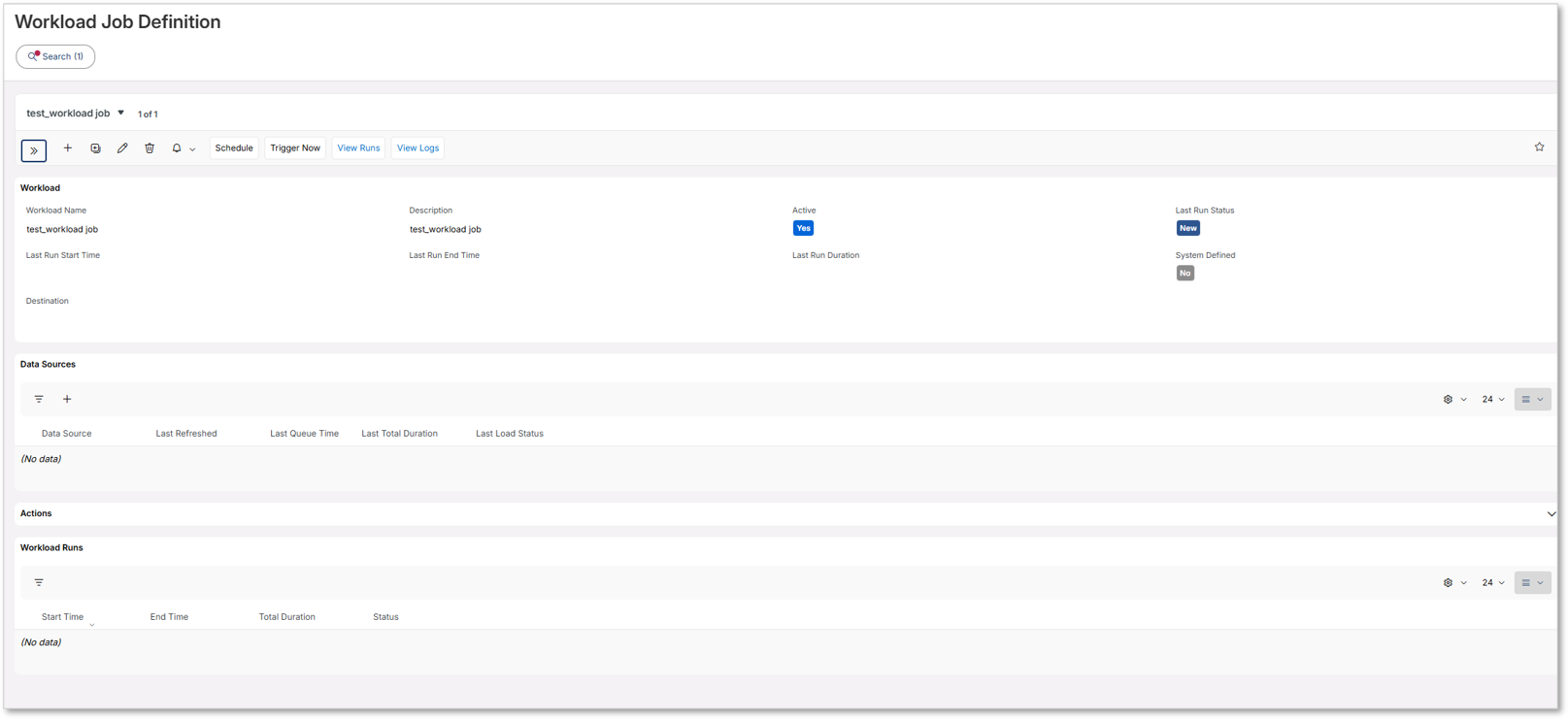
Task: Open filter icon in Data Sources section
Action: pos(39,399)
